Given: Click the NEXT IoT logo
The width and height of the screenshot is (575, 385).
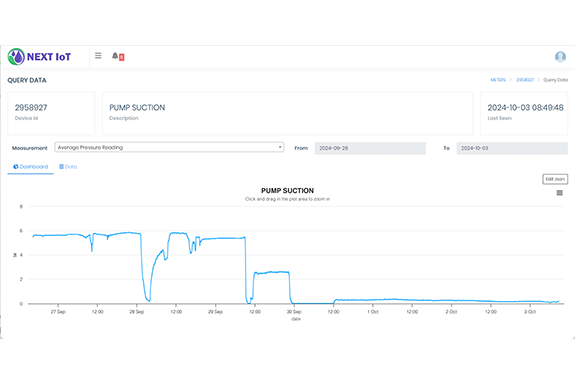Looking at the screenshot, I should pyautogui.click(x=39, y=56).
